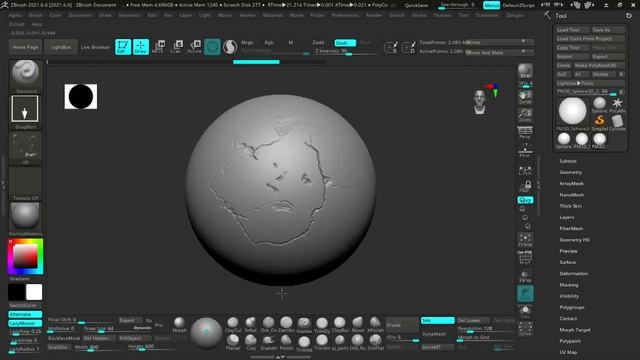This screenshot has height=360, width=640.
Task: Toggle the Mrgb channel button
Action: coord(247,42)
